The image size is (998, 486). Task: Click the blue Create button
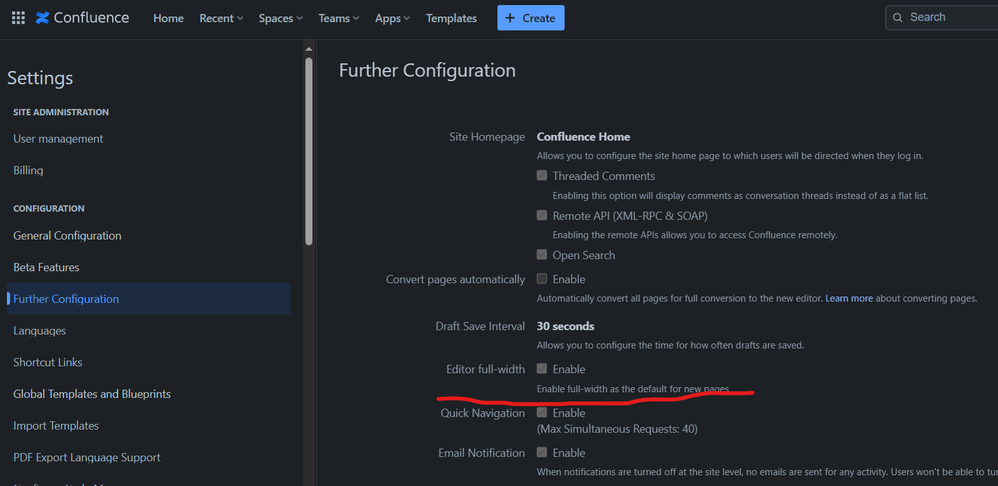coord(531,18)
